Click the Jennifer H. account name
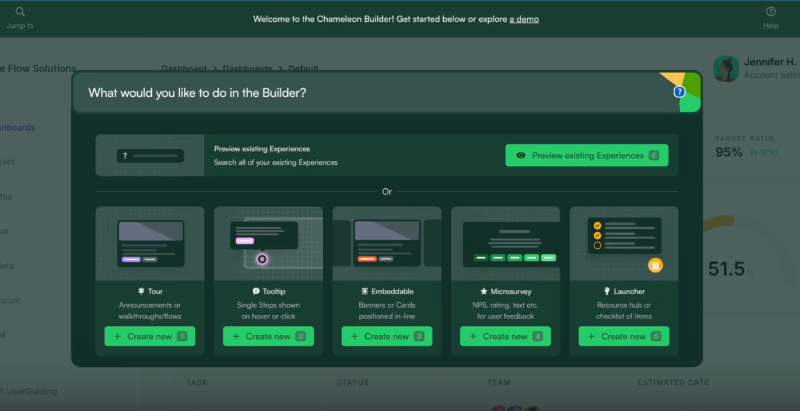 click(x=769, y=62)
